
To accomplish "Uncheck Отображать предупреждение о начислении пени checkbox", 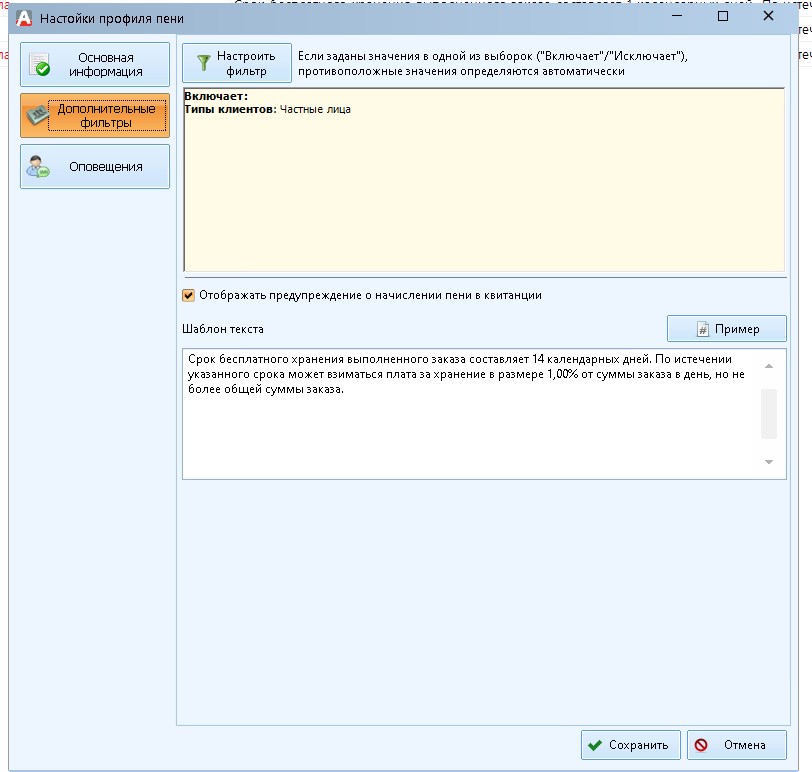I will [x=189, y=295].
